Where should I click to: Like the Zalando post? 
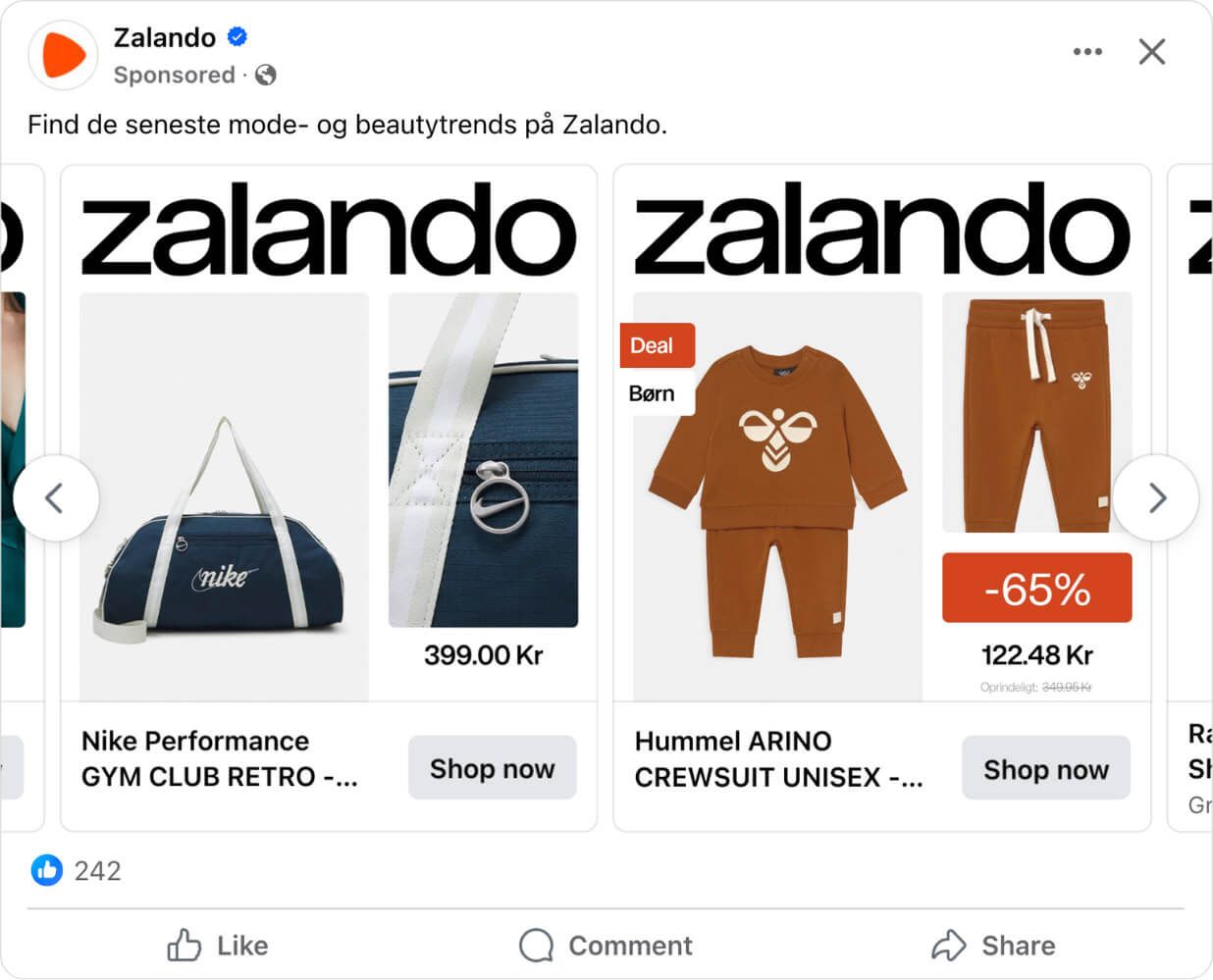[217, 946]
